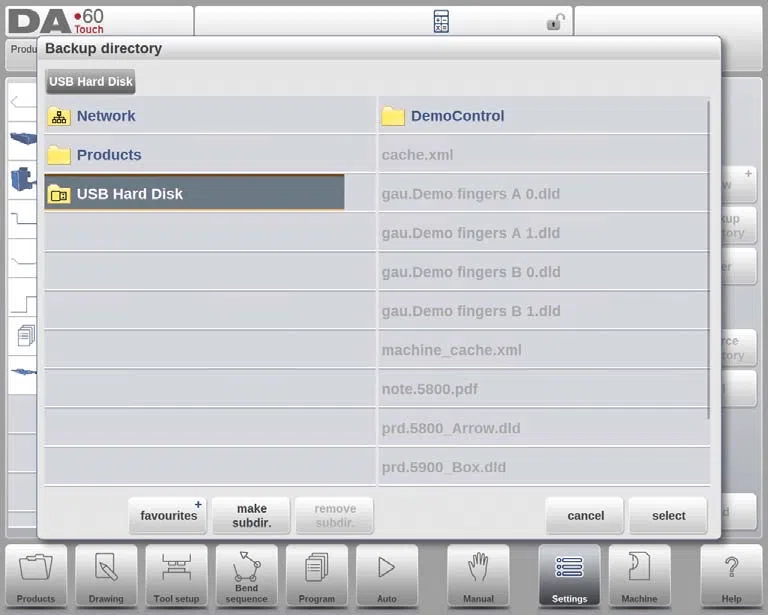Click the DemoControl folder icon
Viewport: 768px width, 615px height.
click(393, 117)
